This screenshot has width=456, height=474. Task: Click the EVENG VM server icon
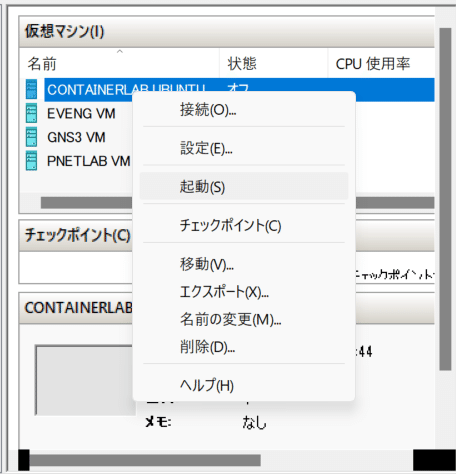click(31, 113)
